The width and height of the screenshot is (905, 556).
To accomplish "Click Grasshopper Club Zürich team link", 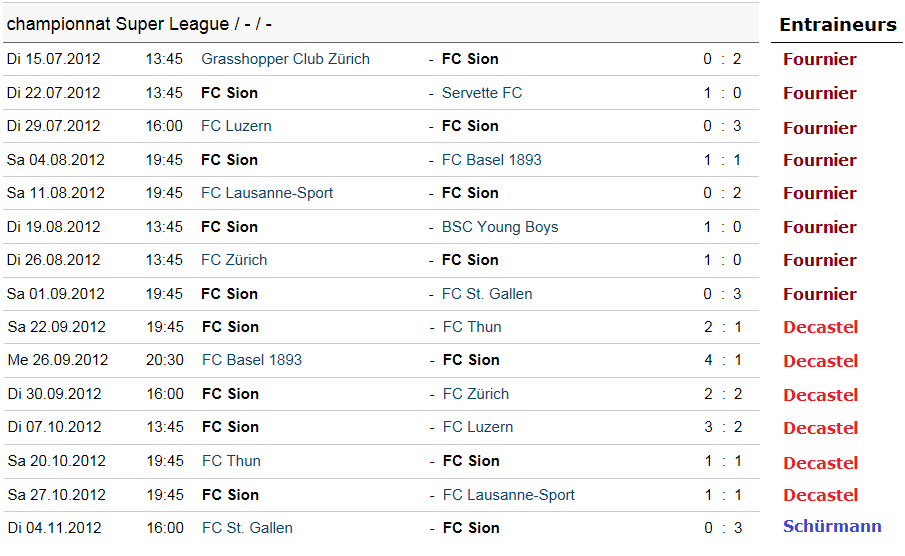I will click(285, 59).
